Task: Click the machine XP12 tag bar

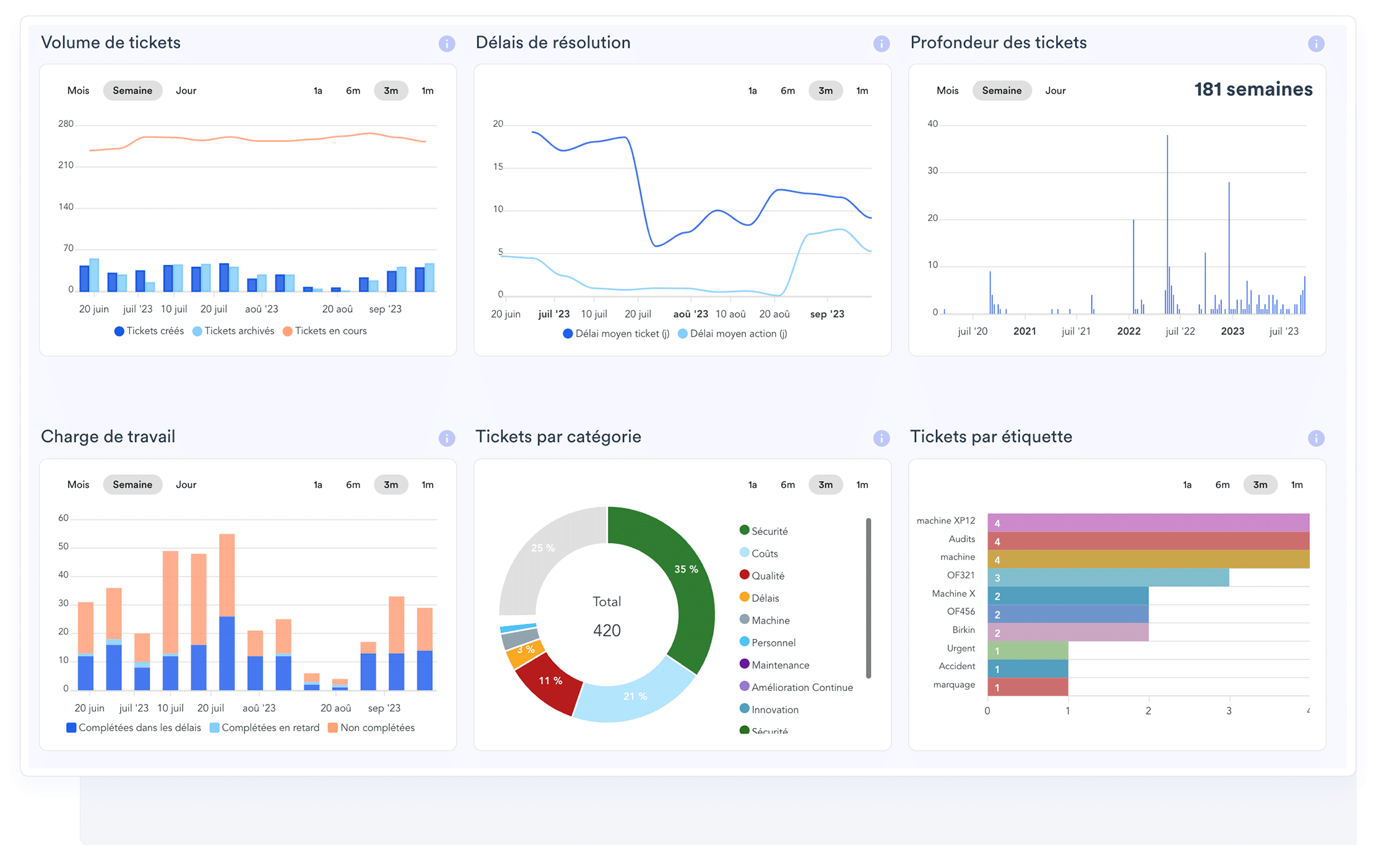Action: point(1148,523)
